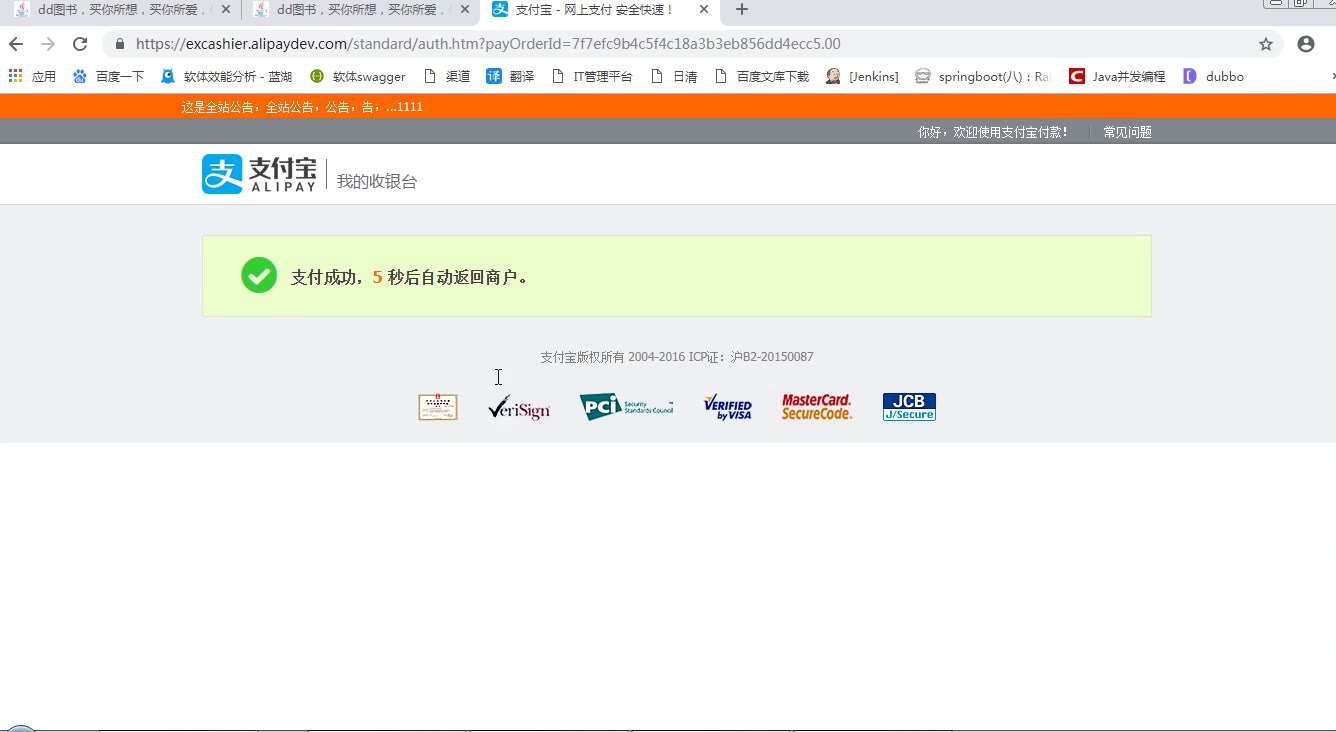Open the 软体swagger bookmark
Viewport: 1336px width, 732px height.
tap(357, 76)
